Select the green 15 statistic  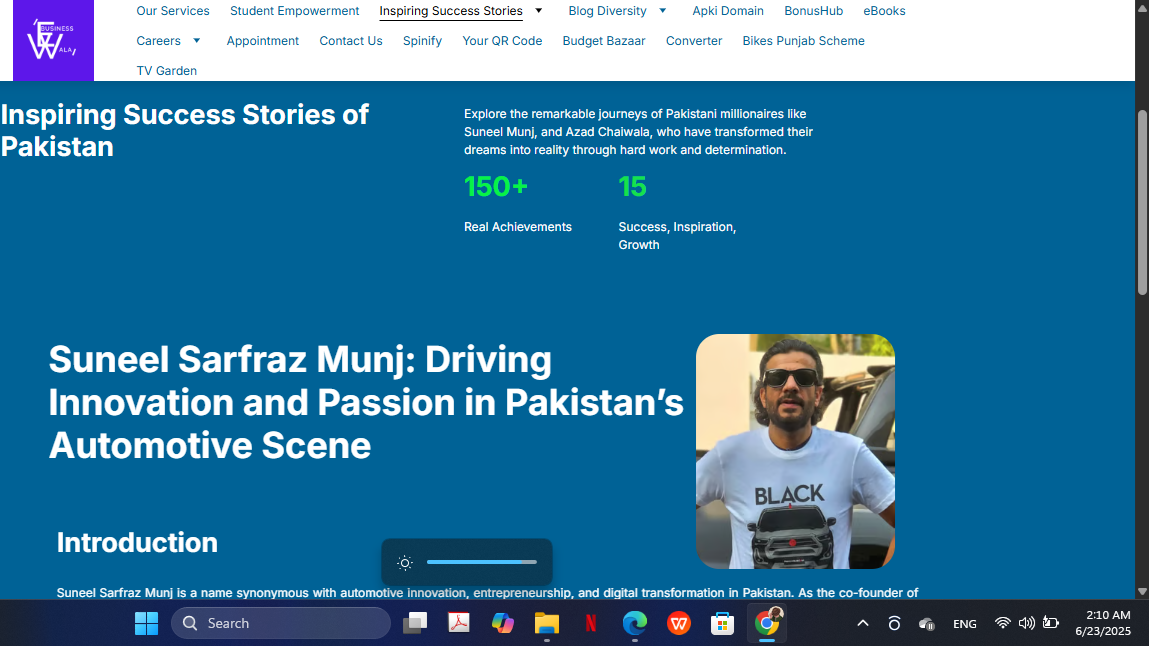632,187
